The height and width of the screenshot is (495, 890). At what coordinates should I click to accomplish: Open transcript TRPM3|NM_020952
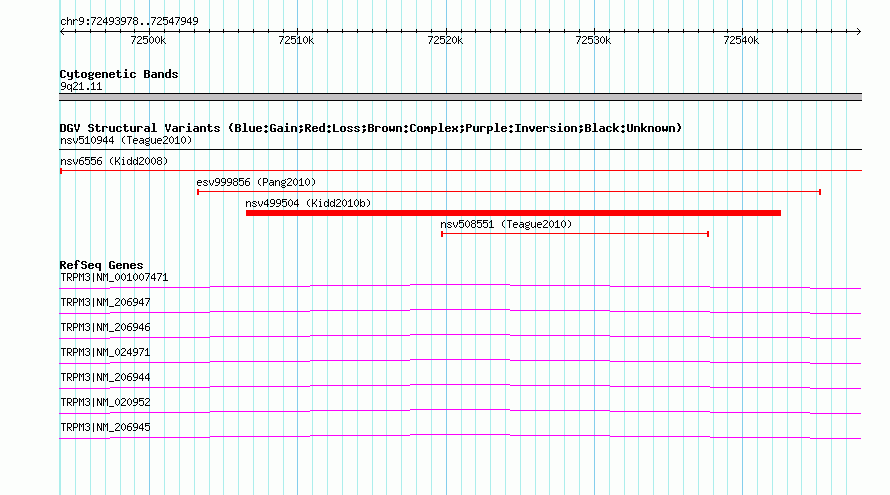click(105, 402)
